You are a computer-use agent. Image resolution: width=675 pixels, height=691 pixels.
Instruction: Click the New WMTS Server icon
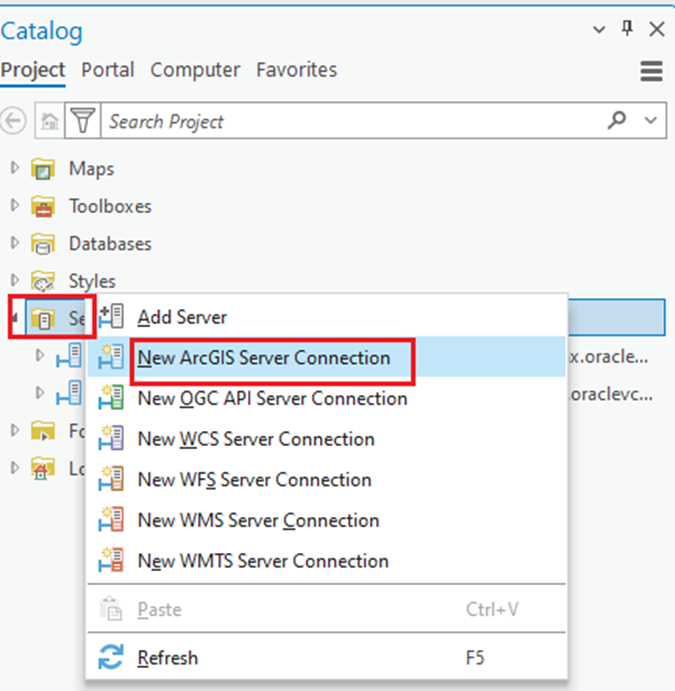coord(111,560)
